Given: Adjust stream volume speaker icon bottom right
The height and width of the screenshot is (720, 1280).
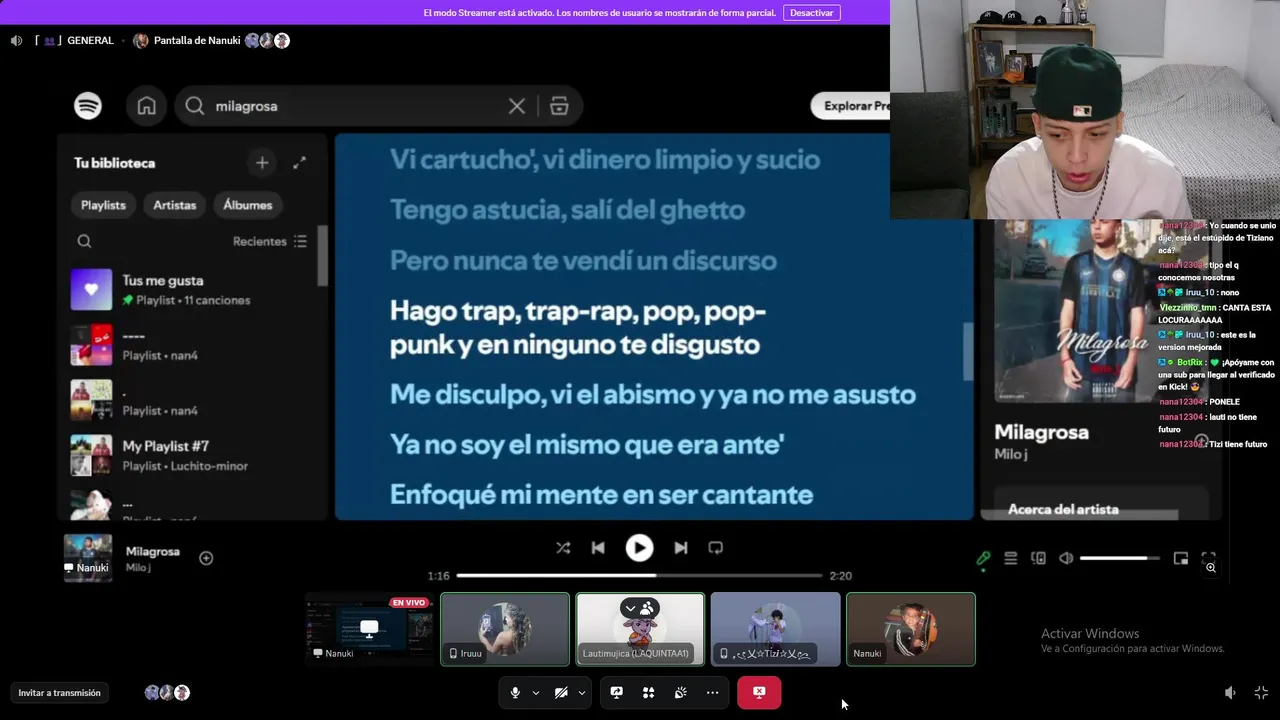Looking at the screenshot, I should coord(1230,692).
